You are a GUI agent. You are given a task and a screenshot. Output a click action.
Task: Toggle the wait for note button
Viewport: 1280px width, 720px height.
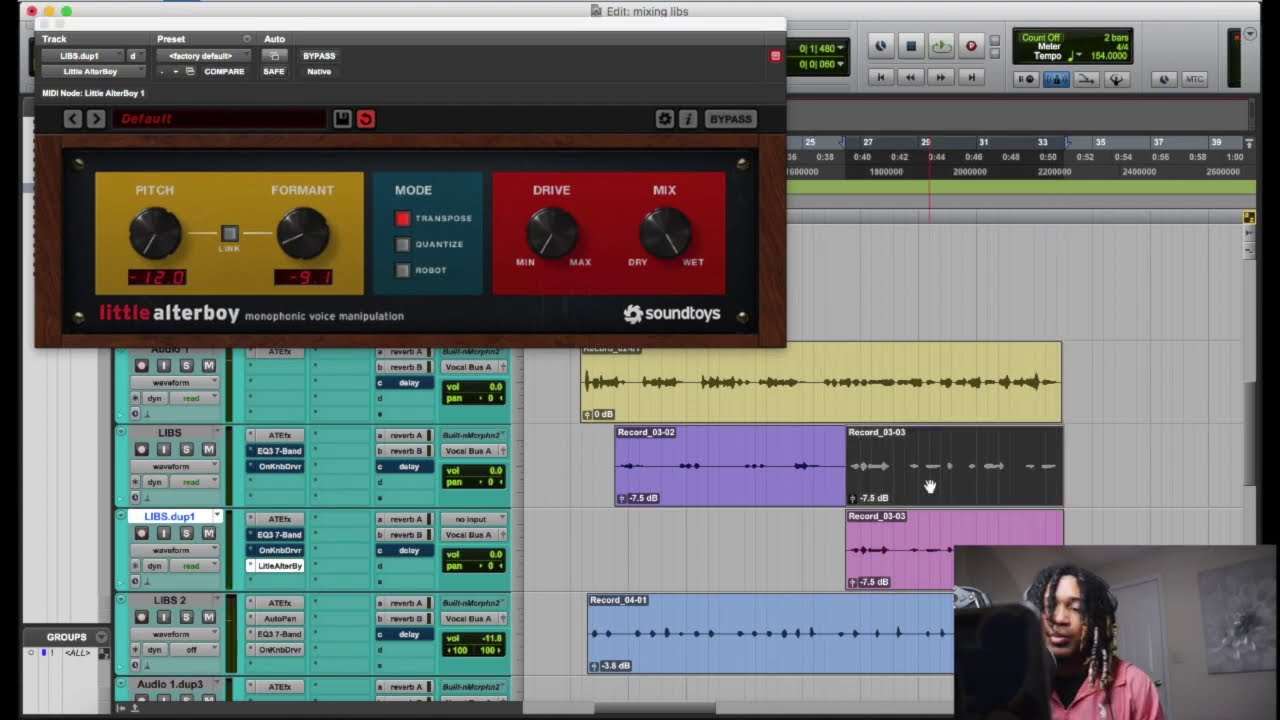click(1026, 79)
